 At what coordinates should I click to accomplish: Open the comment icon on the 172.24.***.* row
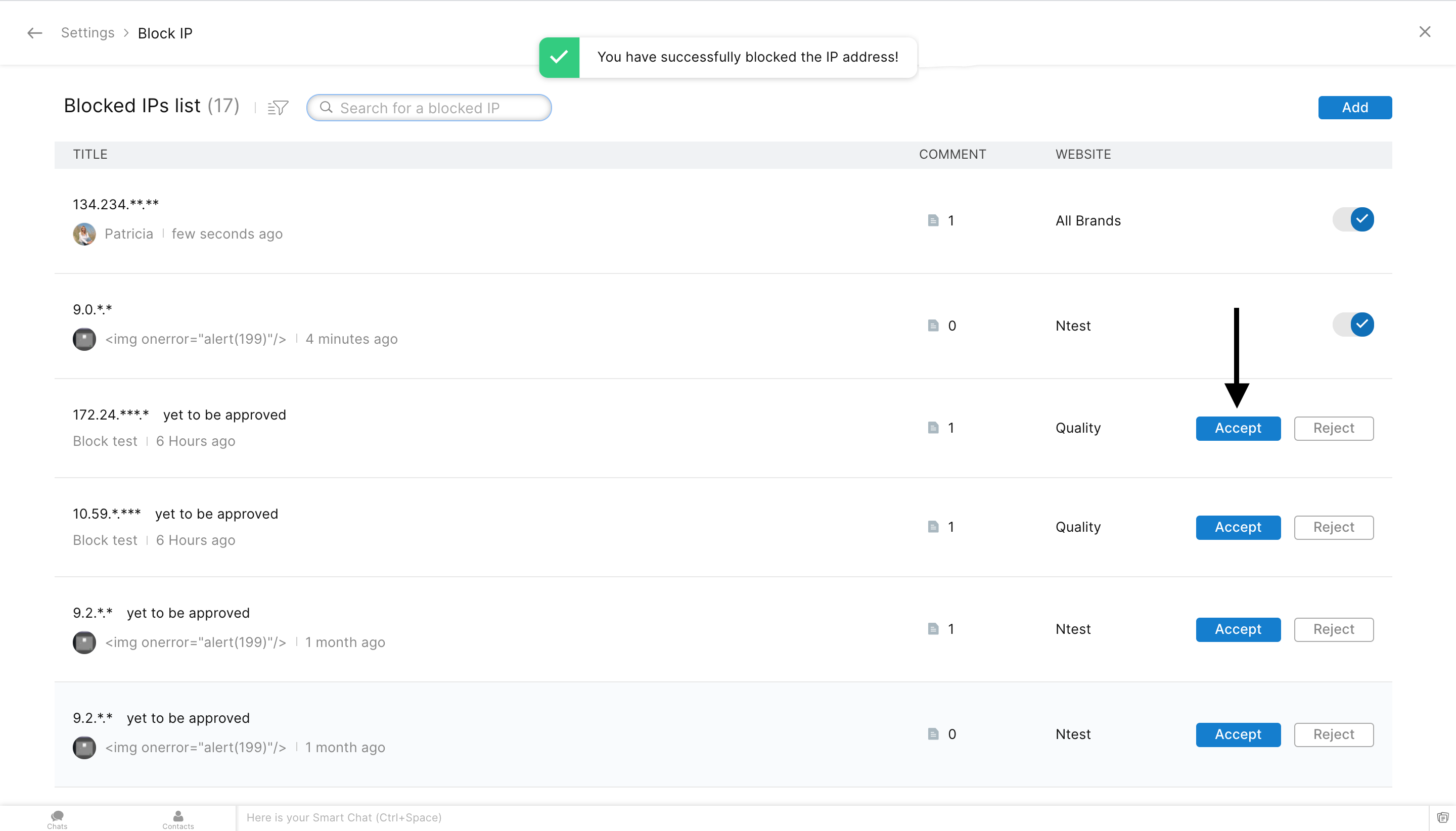pos(933,428)
